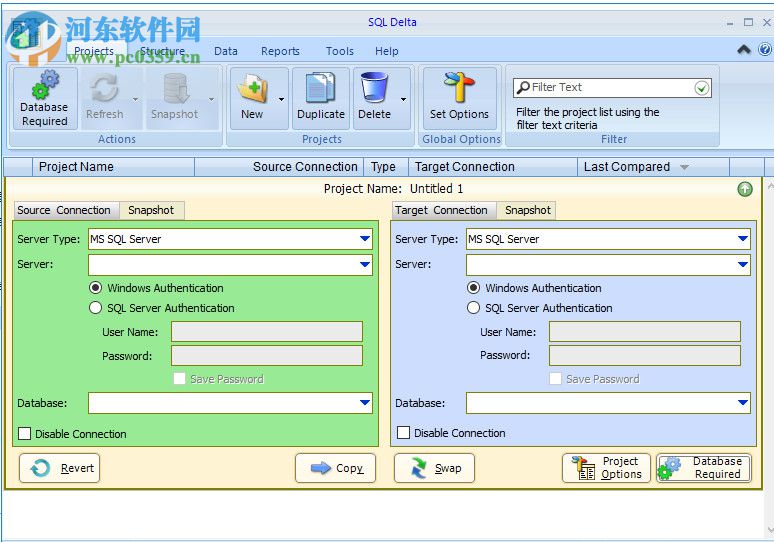Open the Reports ribbon tab
This screenshot has height=542, width=774.
pyautogui.click(x=280, y=51)
